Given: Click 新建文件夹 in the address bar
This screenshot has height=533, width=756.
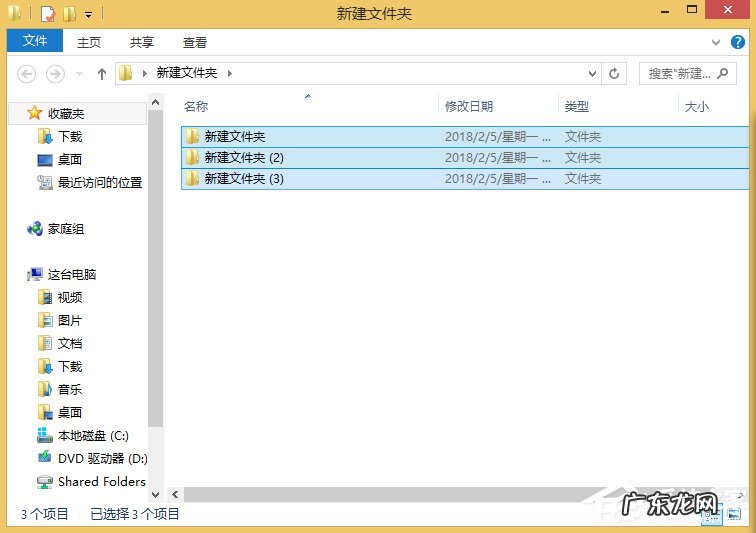Looking at the screenshot, I should (187, 73).
